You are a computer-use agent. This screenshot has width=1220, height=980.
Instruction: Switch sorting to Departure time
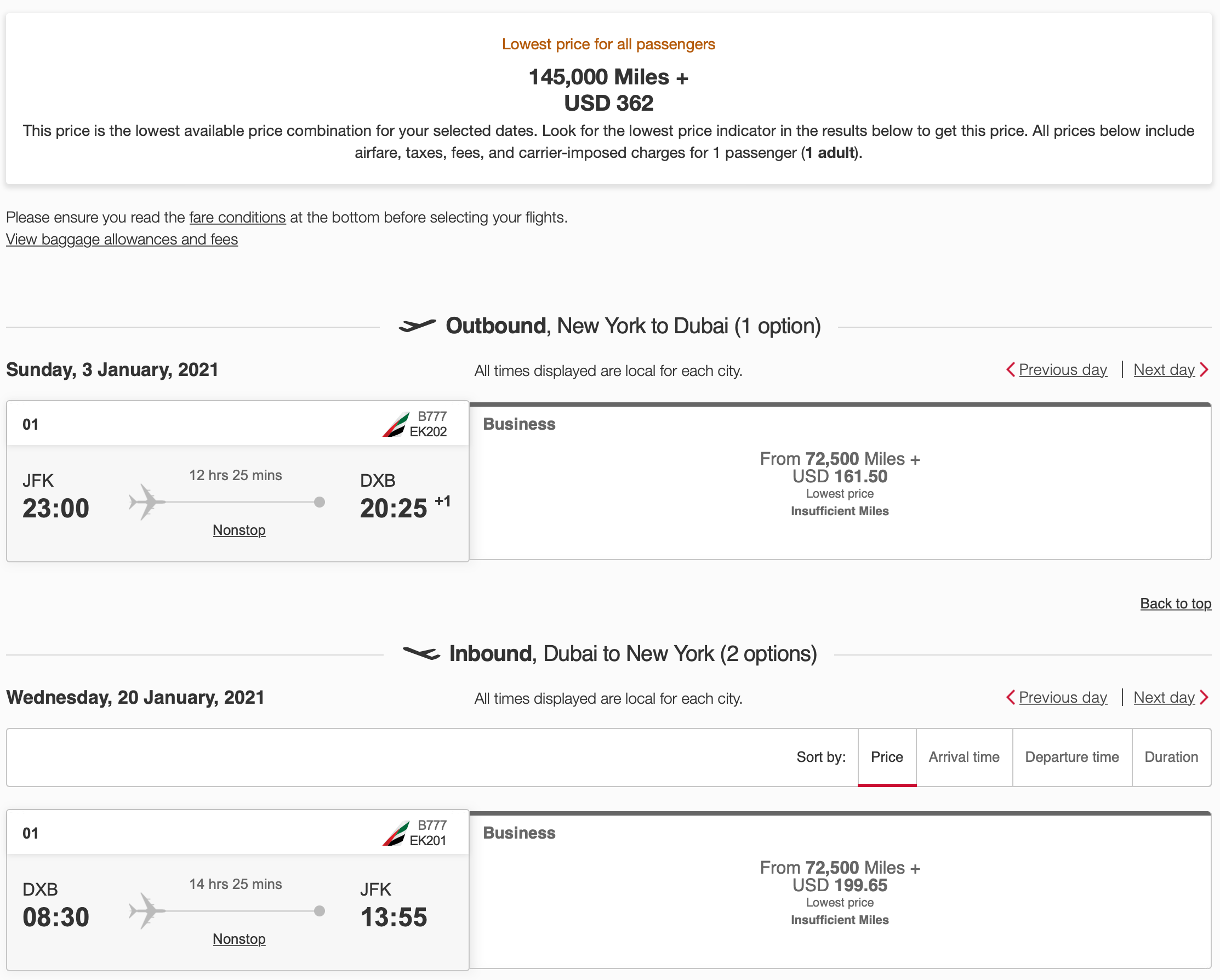point(1071,756)
